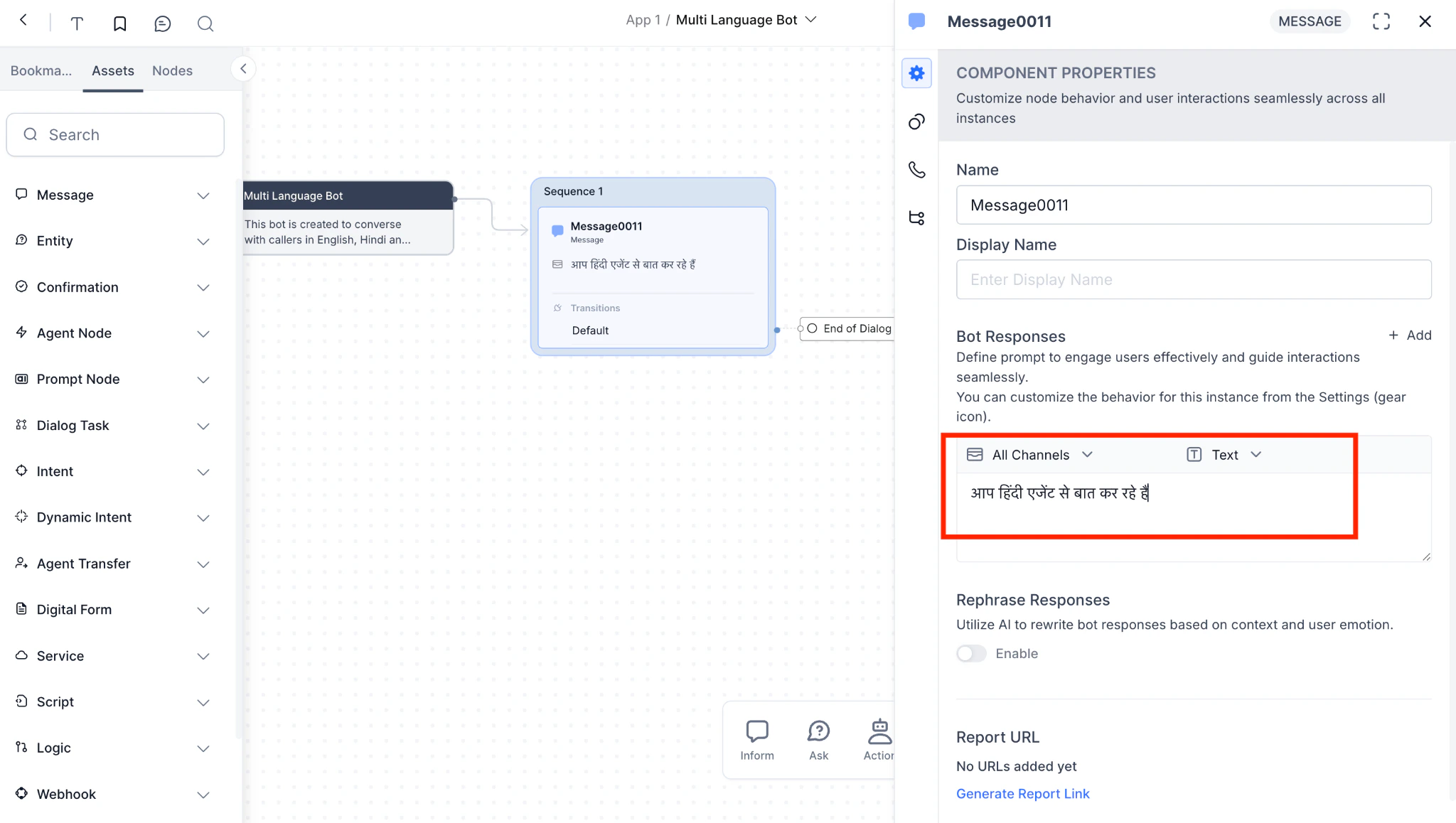Click the phone icon in the properties sidebar

pyautogui.click(x=916, y=170)
